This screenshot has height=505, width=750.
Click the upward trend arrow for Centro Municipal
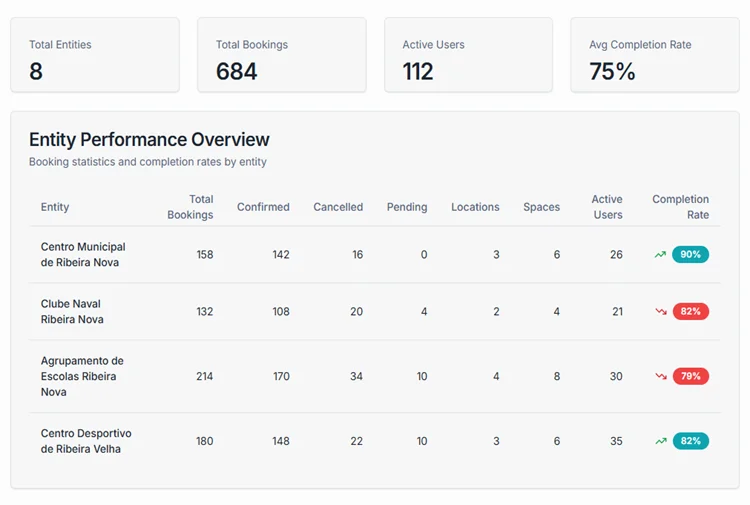660,255
